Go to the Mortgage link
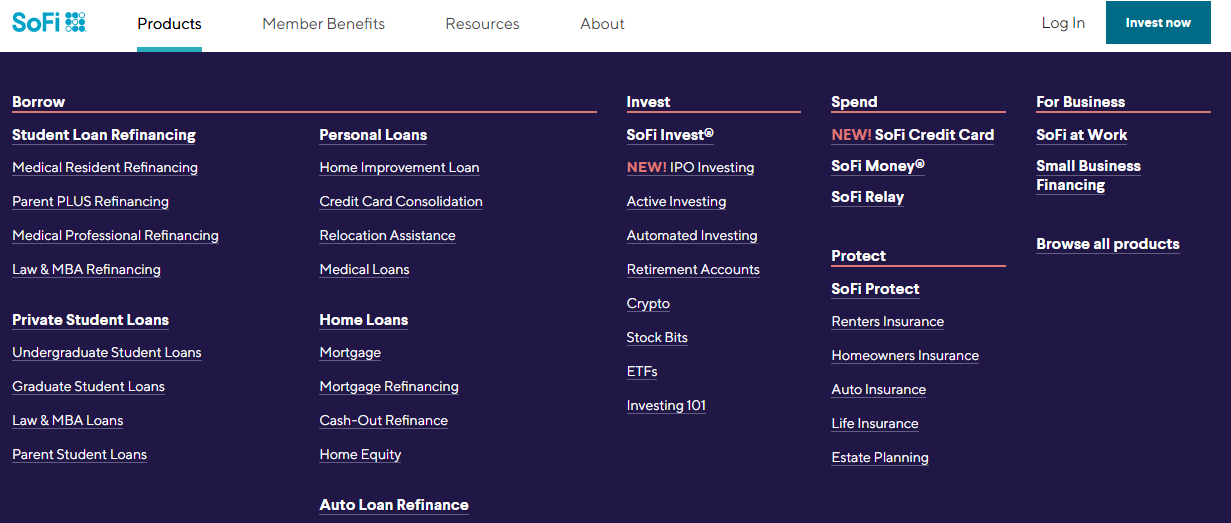Screen dimensions: 1231x523 pyautogui.click(x=350, y=353)
